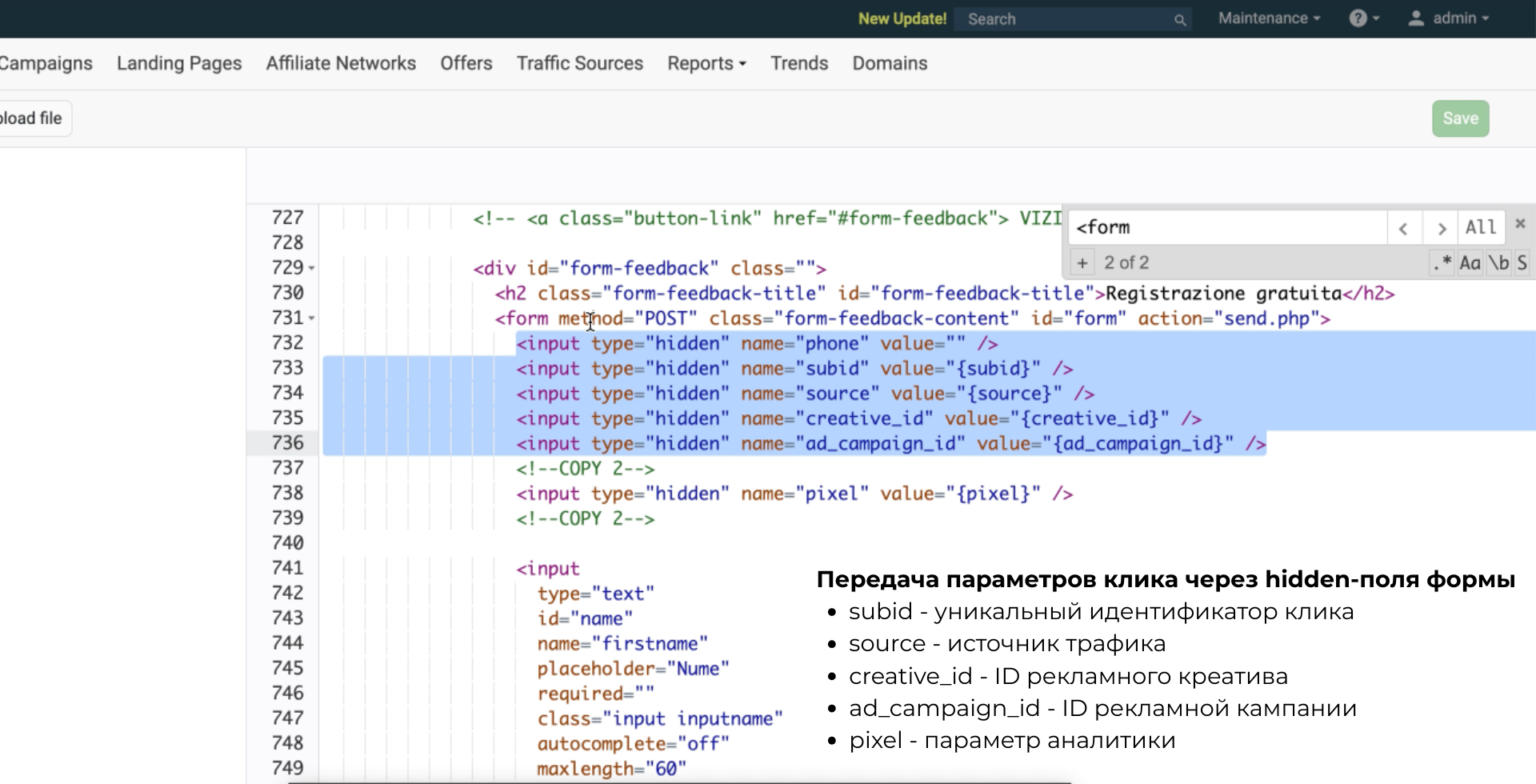Screen dimensions: 1536x784
Task: Click the All matches button
Action: tap(1480, 228)
